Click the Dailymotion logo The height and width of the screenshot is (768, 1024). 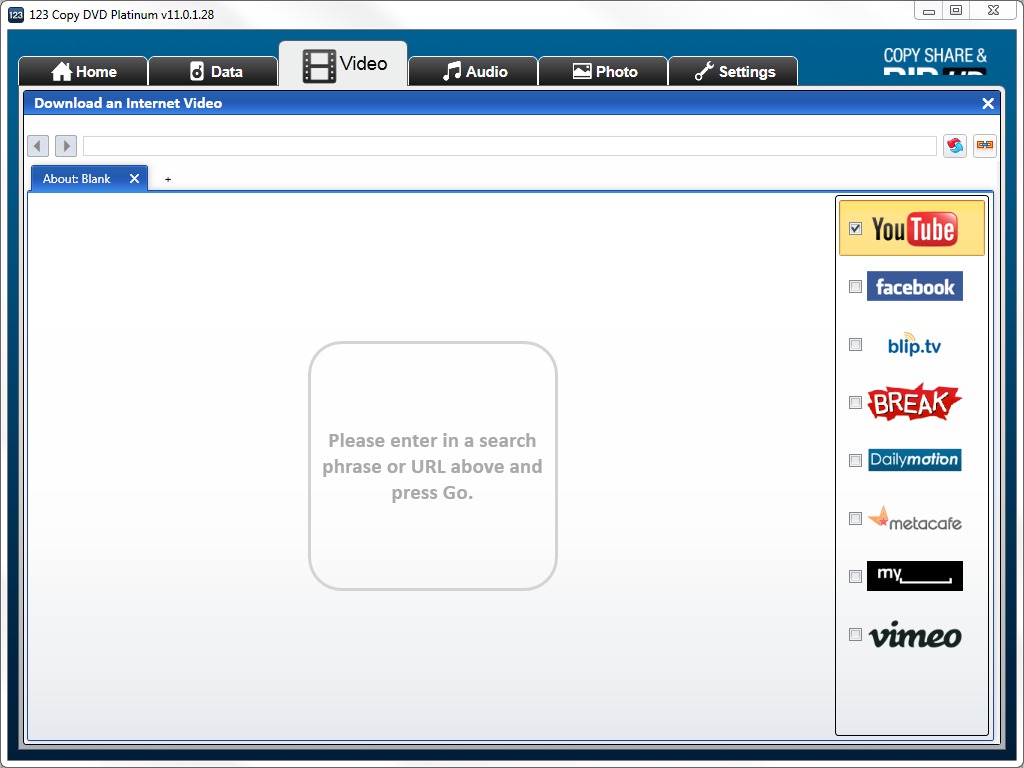(x=914, y=460)
